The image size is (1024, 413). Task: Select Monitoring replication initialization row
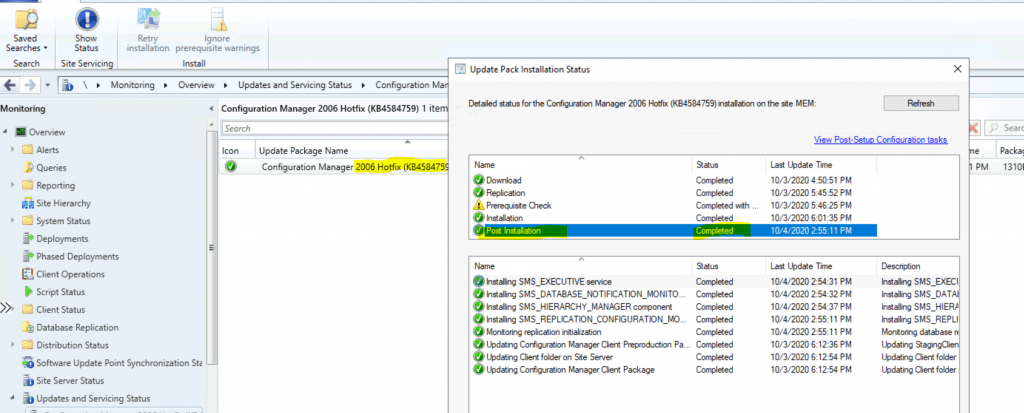pos(714,332)
